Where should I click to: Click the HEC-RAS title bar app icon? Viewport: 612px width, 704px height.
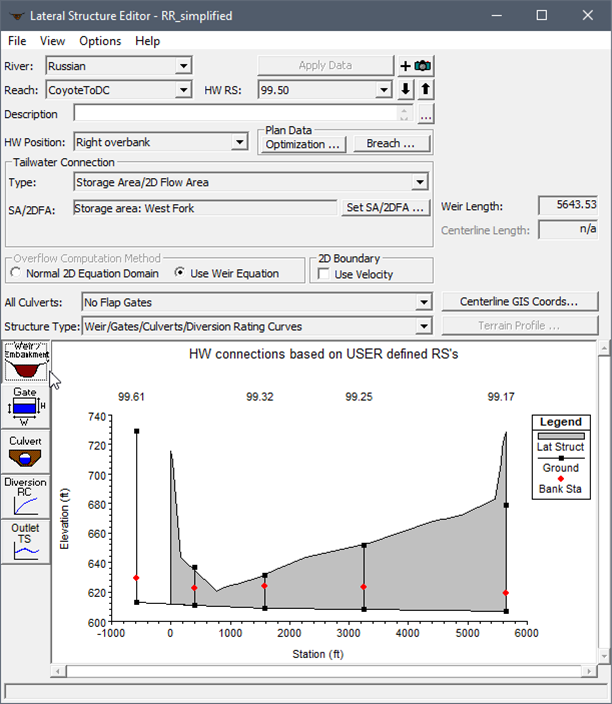pos(16,16)
